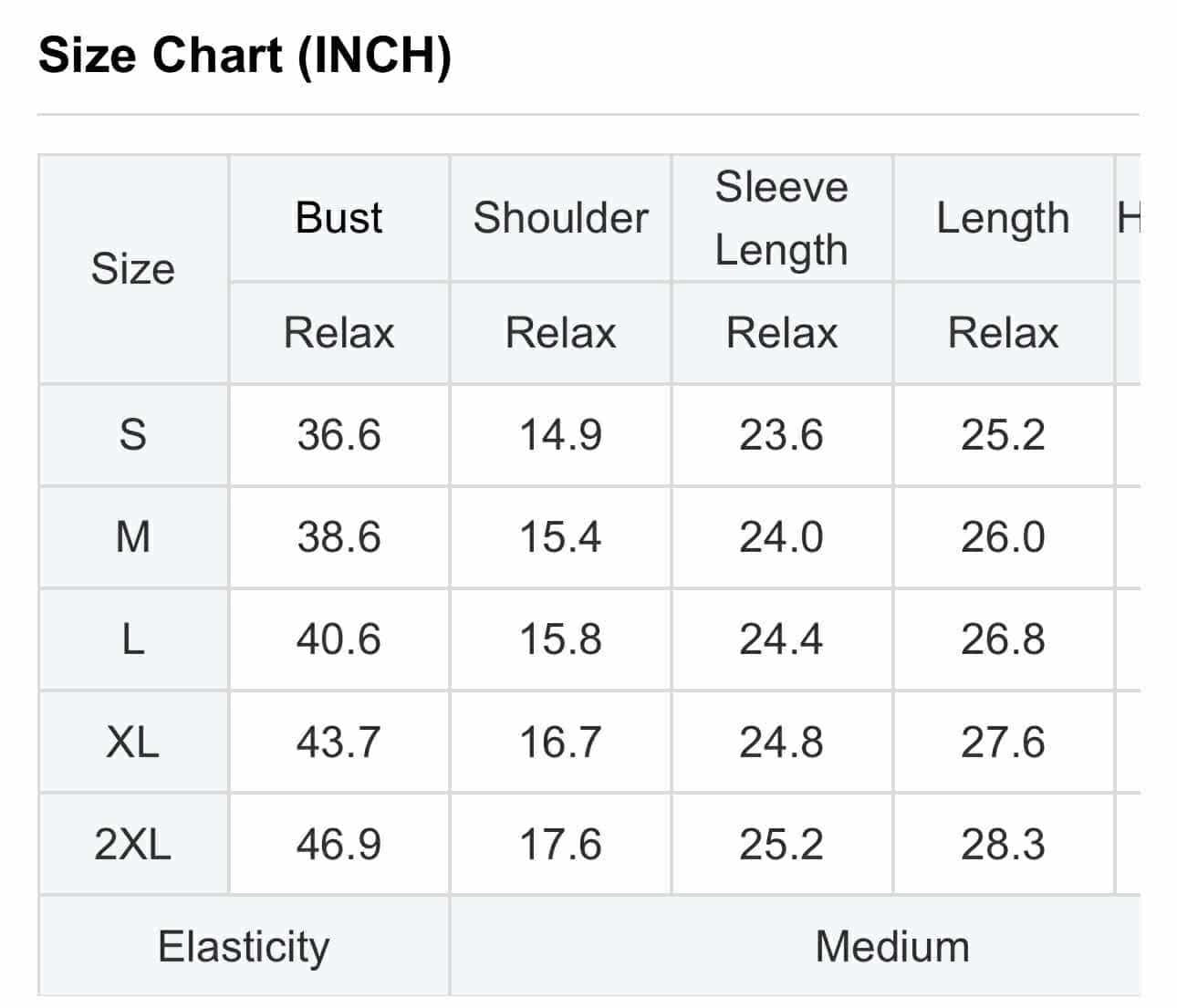Click the S size row label
The width and height of the screenshot is (1177, 1008).
tap(133, 434)
